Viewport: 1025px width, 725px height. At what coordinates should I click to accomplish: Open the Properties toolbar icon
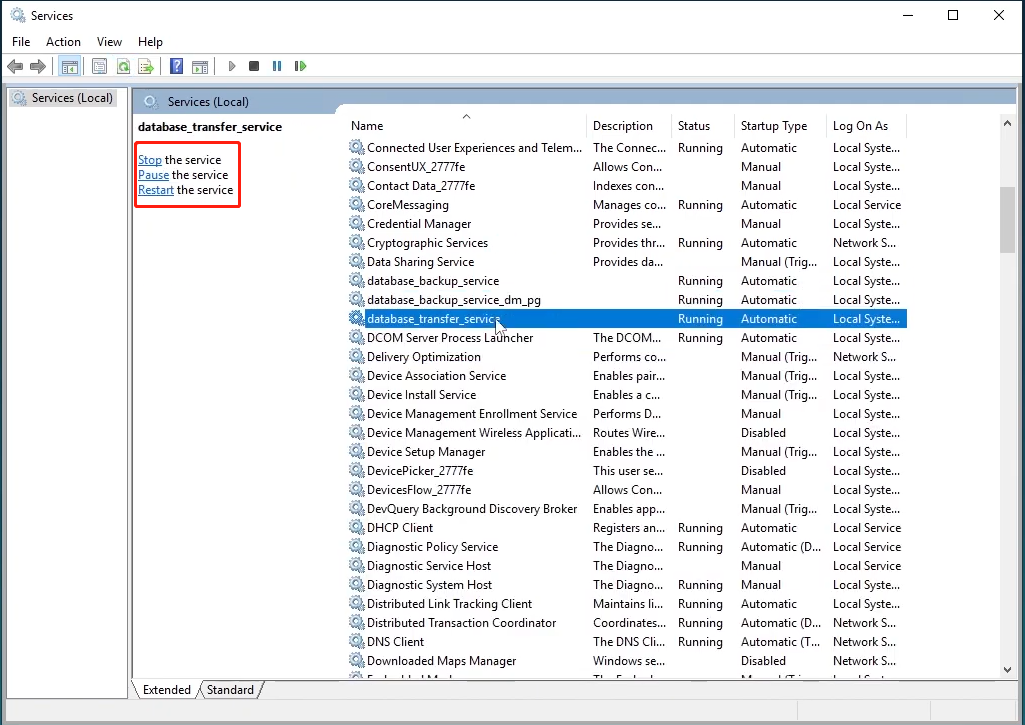pos(99,66)
